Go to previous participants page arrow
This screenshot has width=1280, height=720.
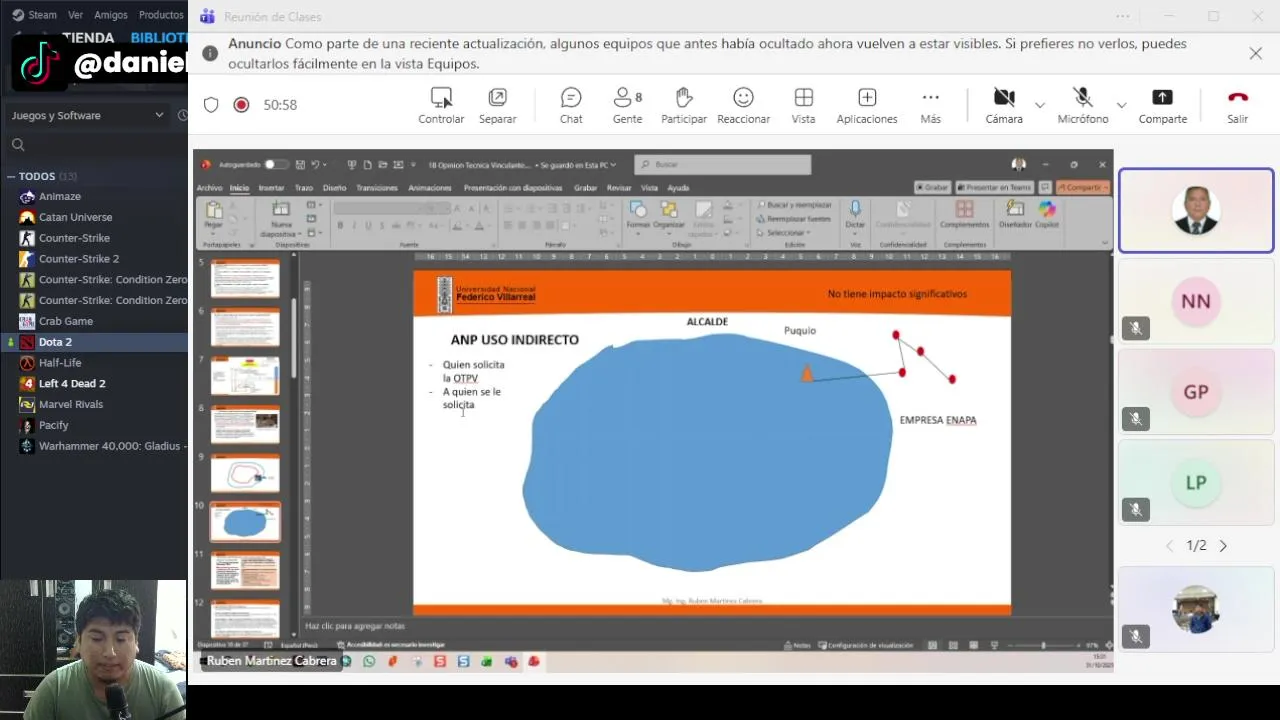pos(1169,546)
